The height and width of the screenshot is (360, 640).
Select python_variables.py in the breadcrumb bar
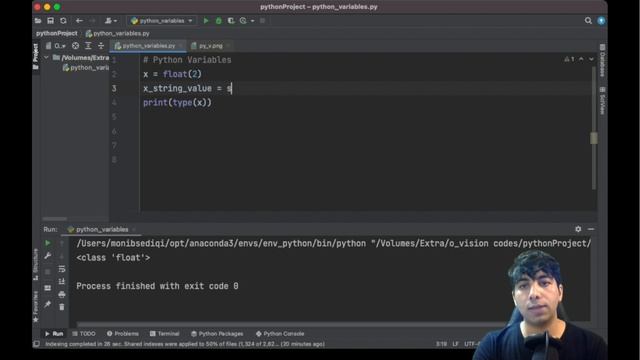118,33
